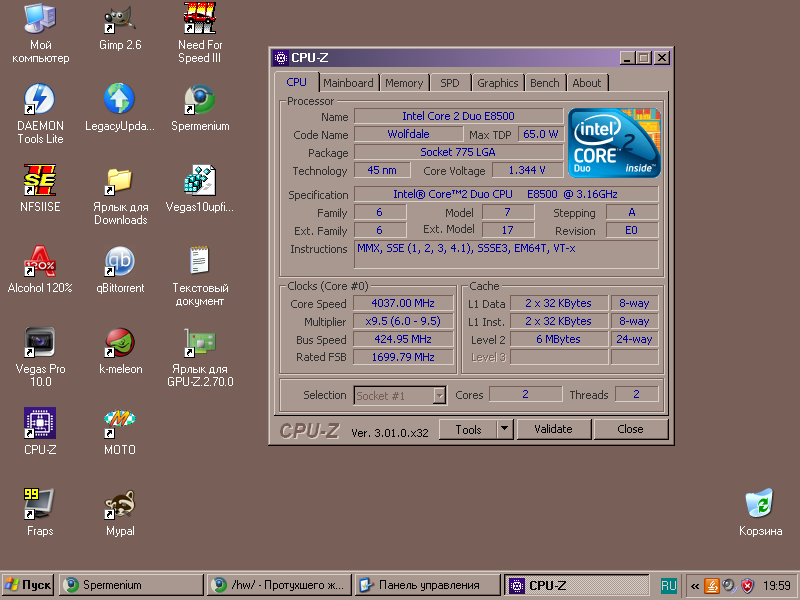Click the CPU-Z taskbar button

point(577,585)
